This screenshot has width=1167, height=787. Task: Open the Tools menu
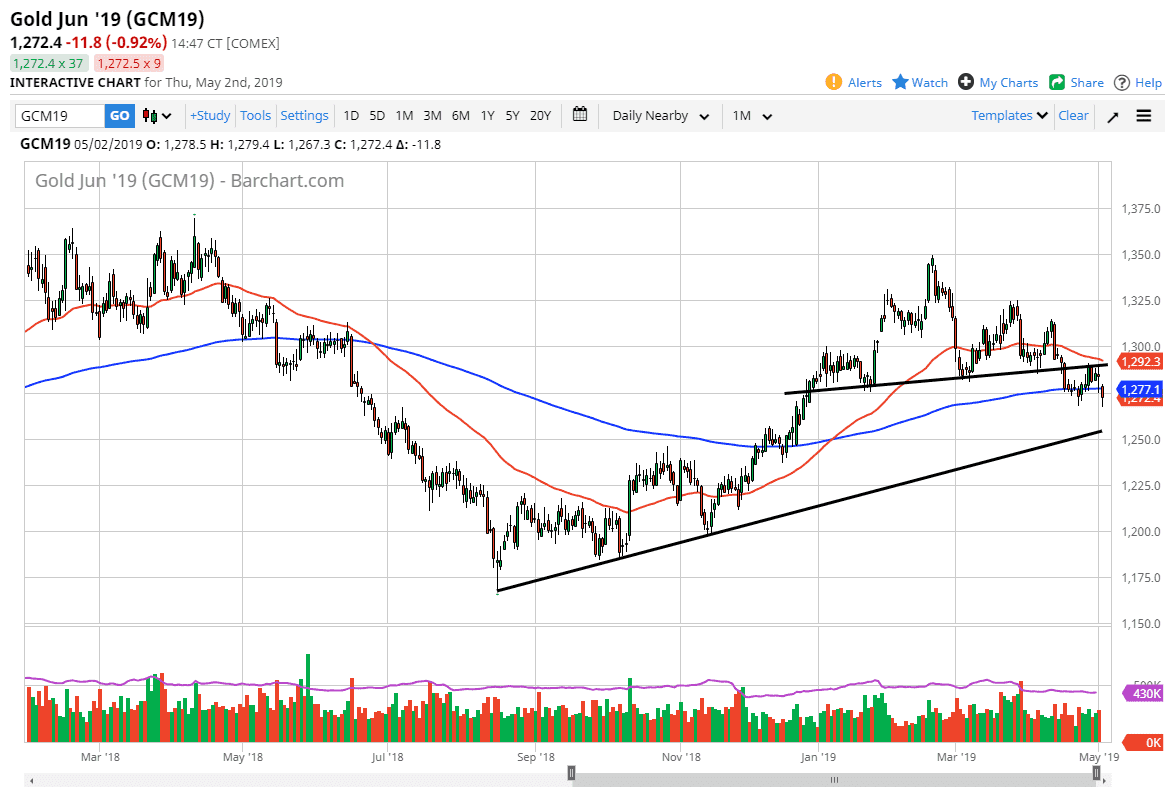pyautogui.click(x=255, y=115)
